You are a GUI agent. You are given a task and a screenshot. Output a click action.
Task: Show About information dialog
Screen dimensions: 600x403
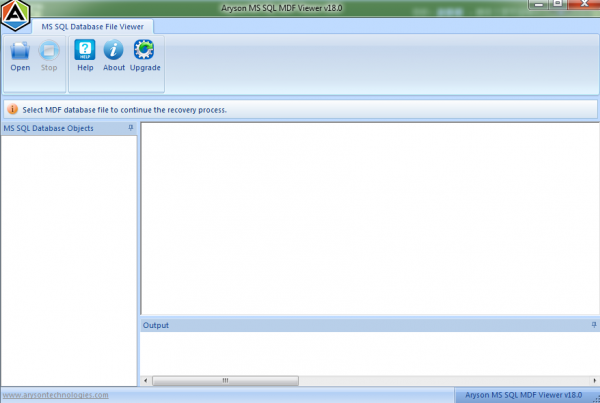point(114,56)
